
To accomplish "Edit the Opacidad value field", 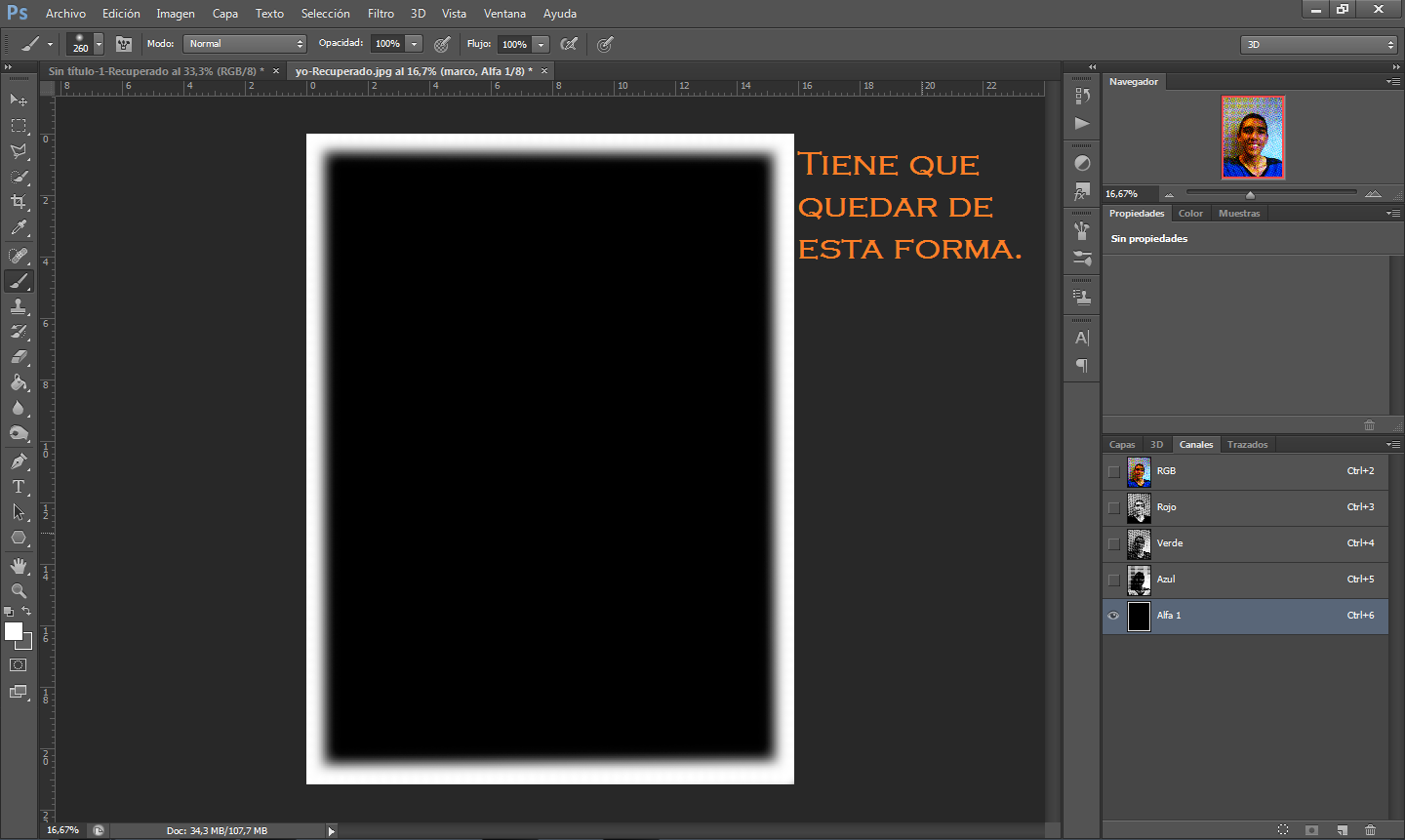I will [x=387, y=44].
